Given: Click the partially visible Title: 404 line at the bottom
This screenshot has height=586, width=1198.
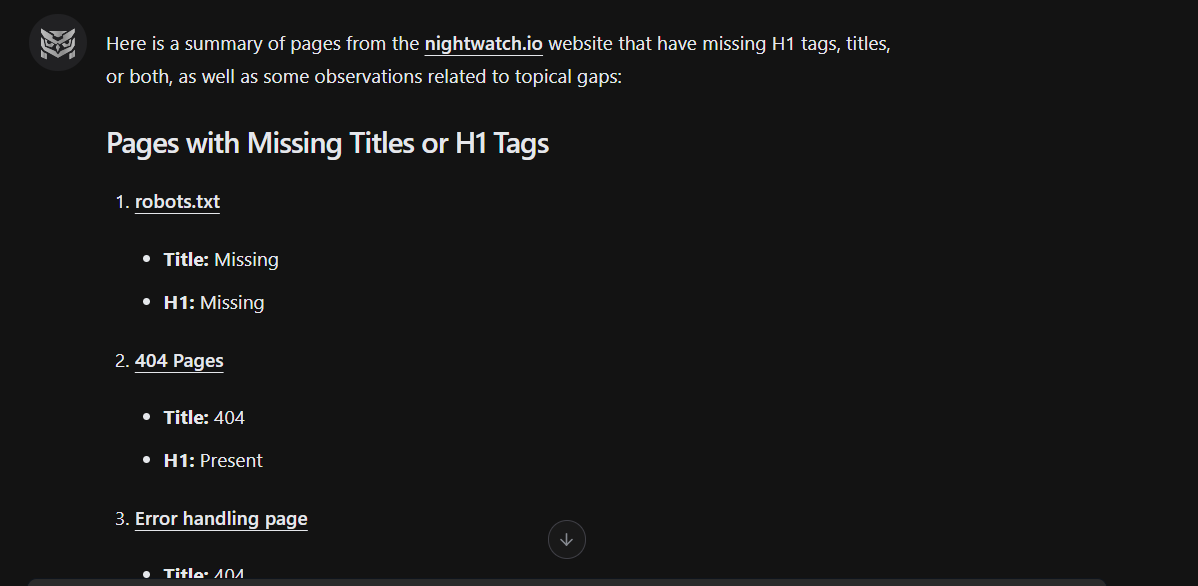Looking at the screenshot, I should coord(204,575).
